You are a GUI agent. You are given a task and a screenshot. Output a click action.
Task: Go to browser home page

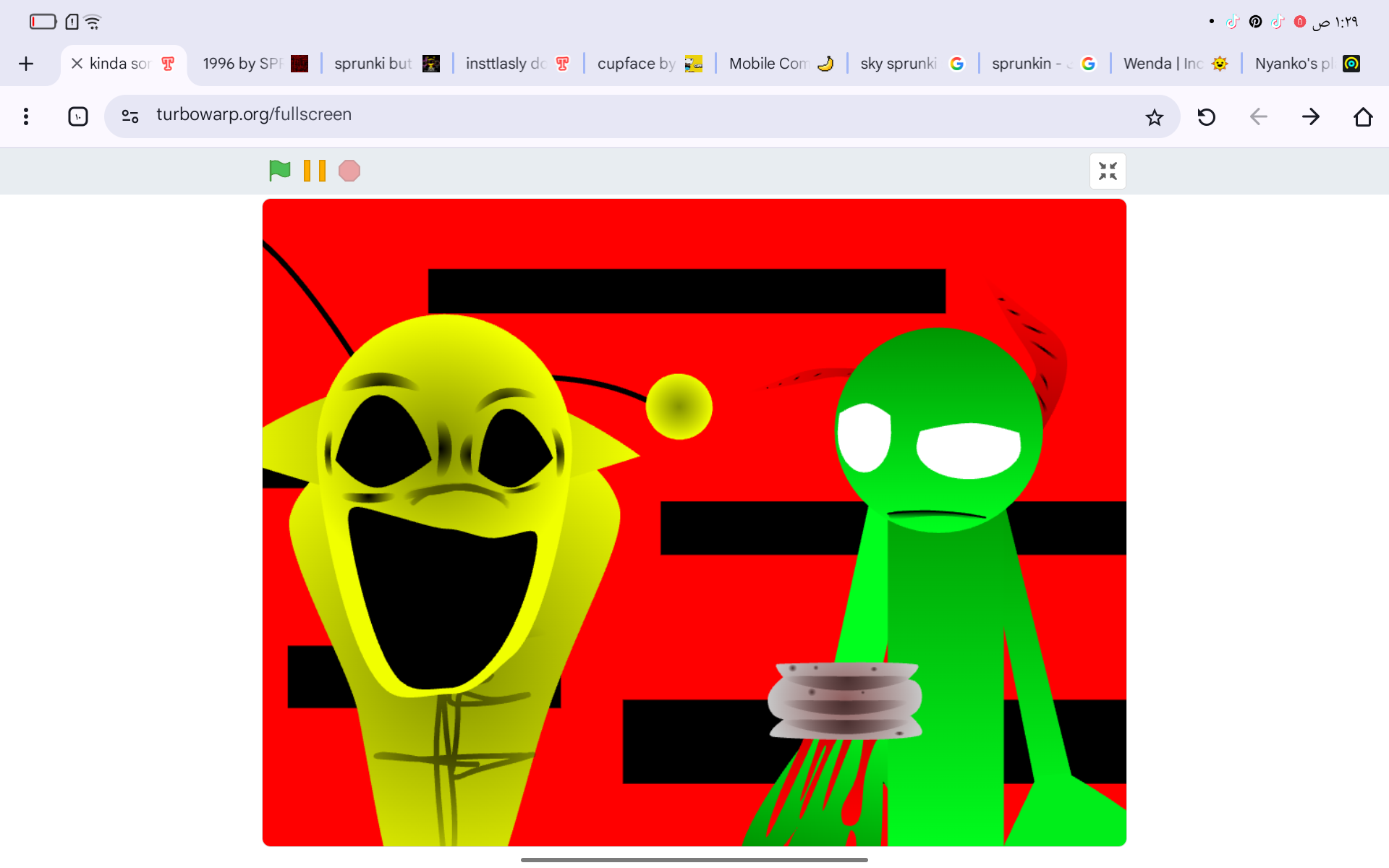click(1363, 117)
